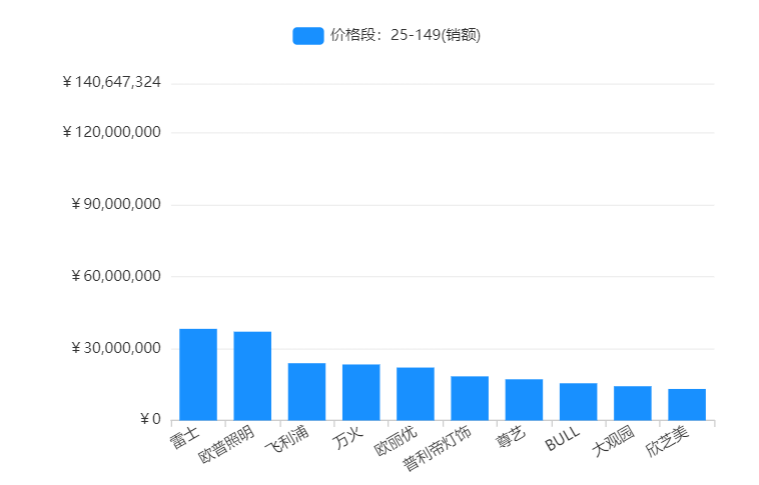
Task: Select the 普利帝灯饰 bar
Action: pos(469,398)
